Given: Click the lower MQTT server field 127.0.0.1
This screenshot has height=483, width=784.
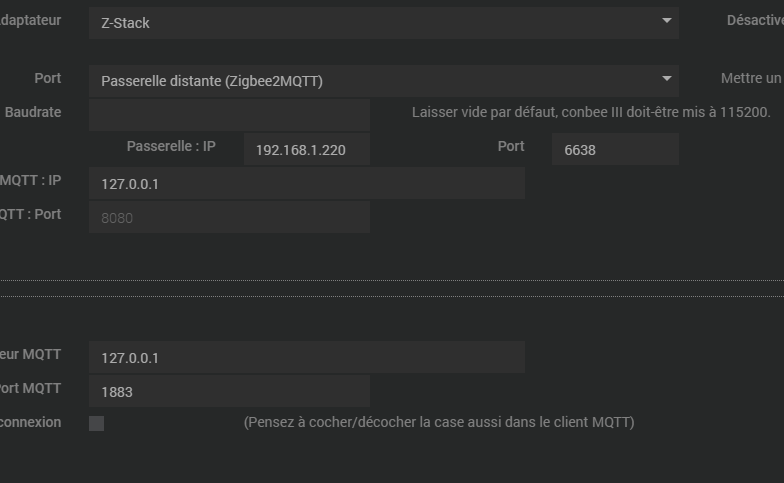Looking at the screenshot, I should 306,357.
